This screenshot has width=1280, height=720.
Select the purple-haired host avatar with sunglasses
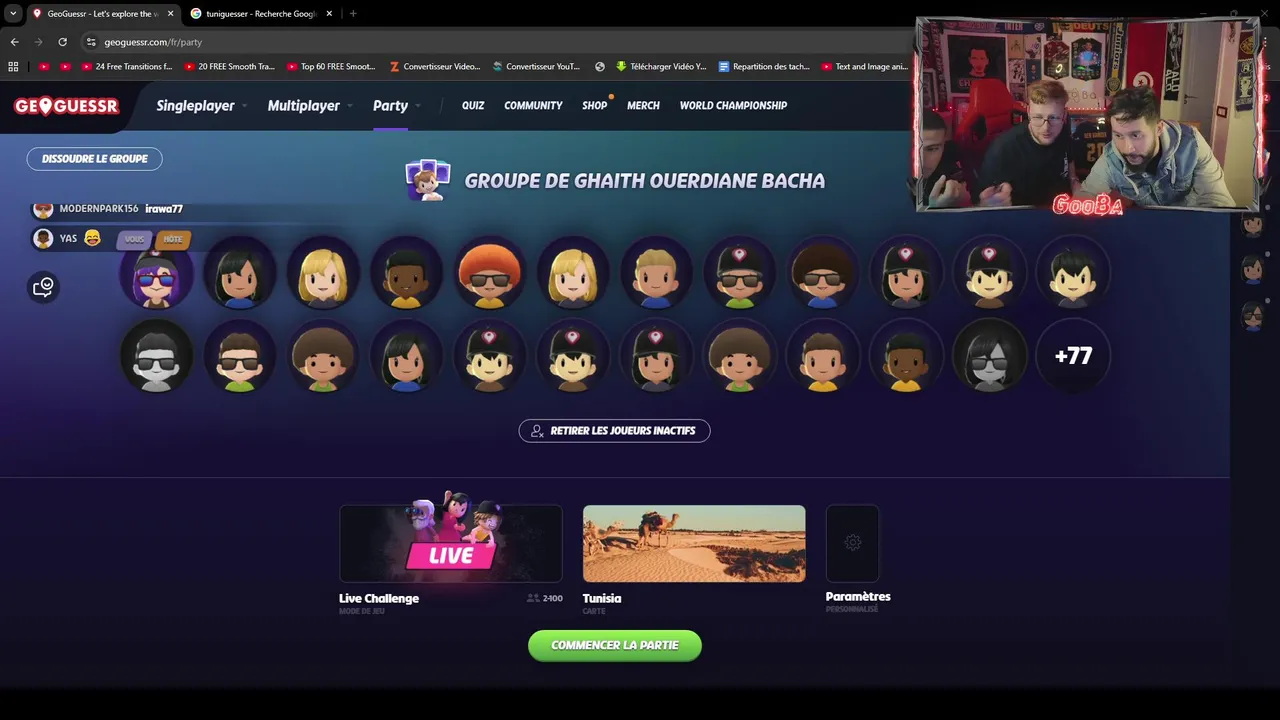(156, 274)
